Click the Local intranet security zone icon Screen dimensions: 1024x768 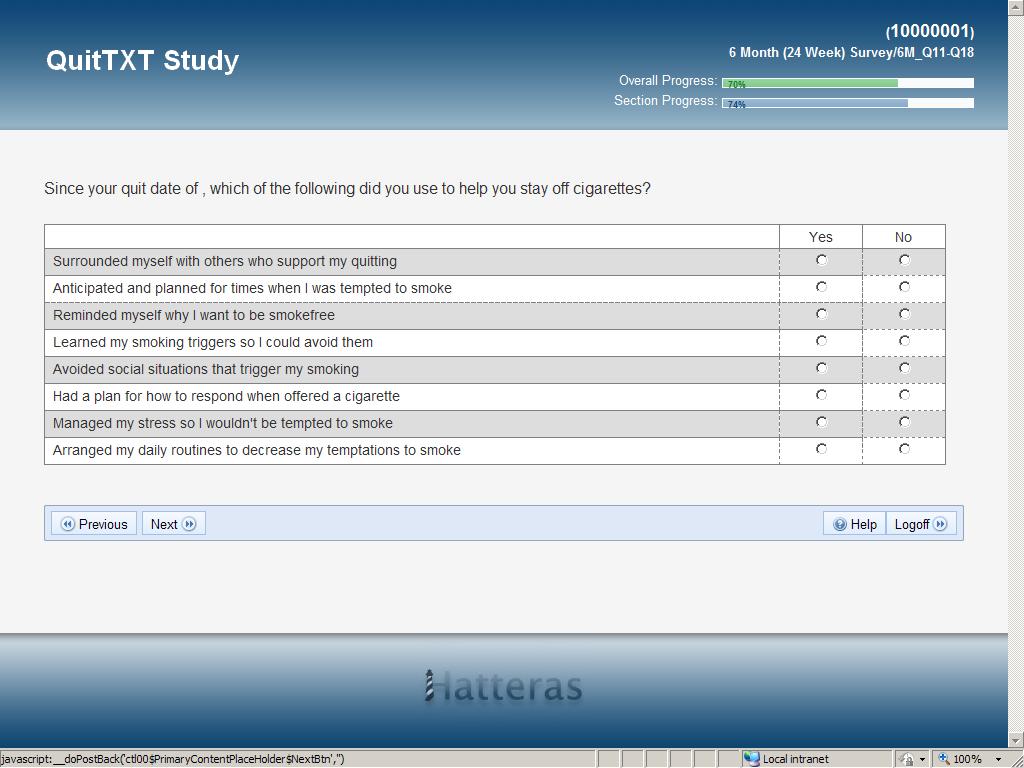click(752, 759)
